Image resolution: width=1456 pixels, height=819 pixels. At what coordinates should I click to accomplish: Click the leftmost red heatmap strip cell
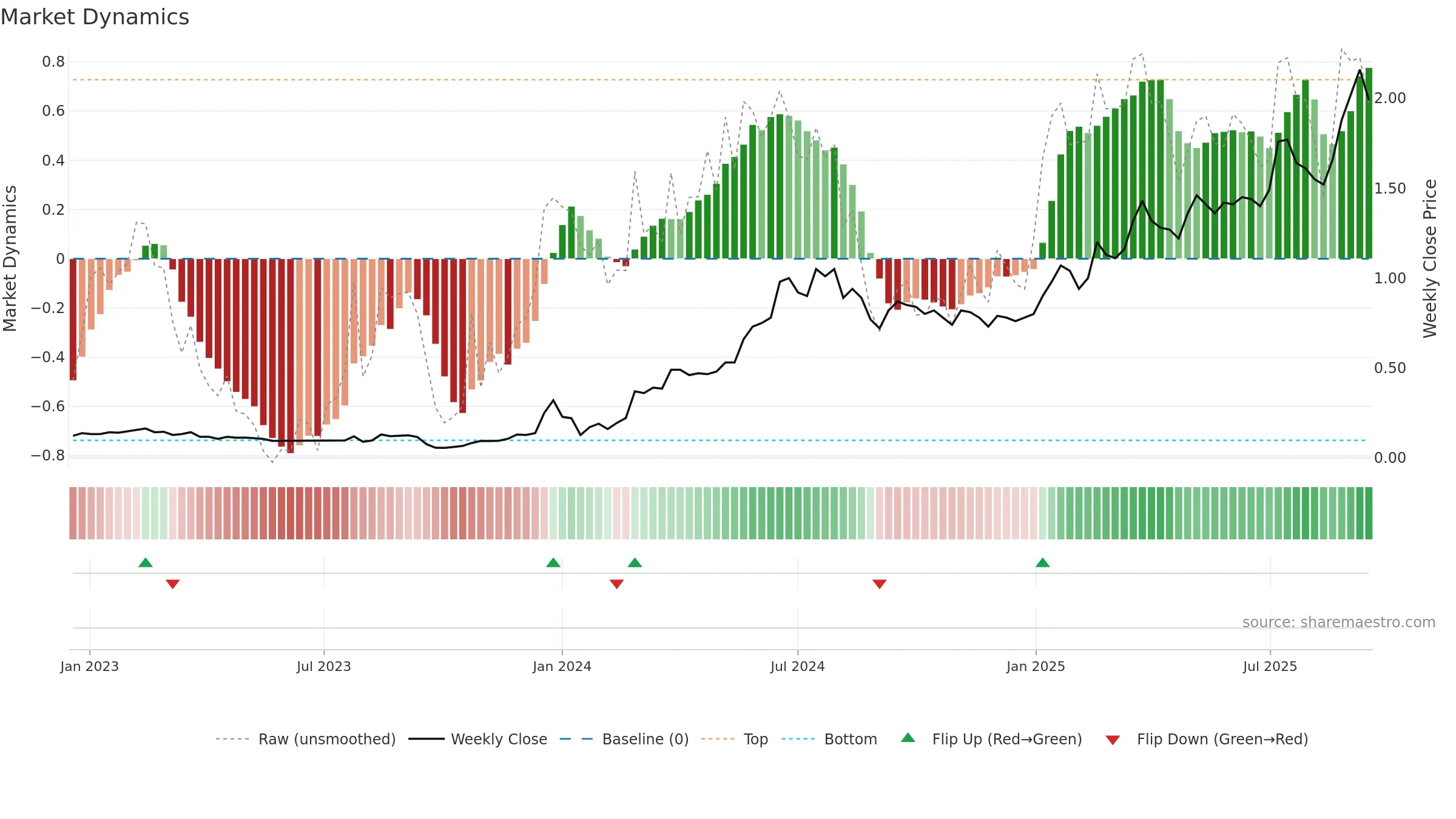coord(73,513)
